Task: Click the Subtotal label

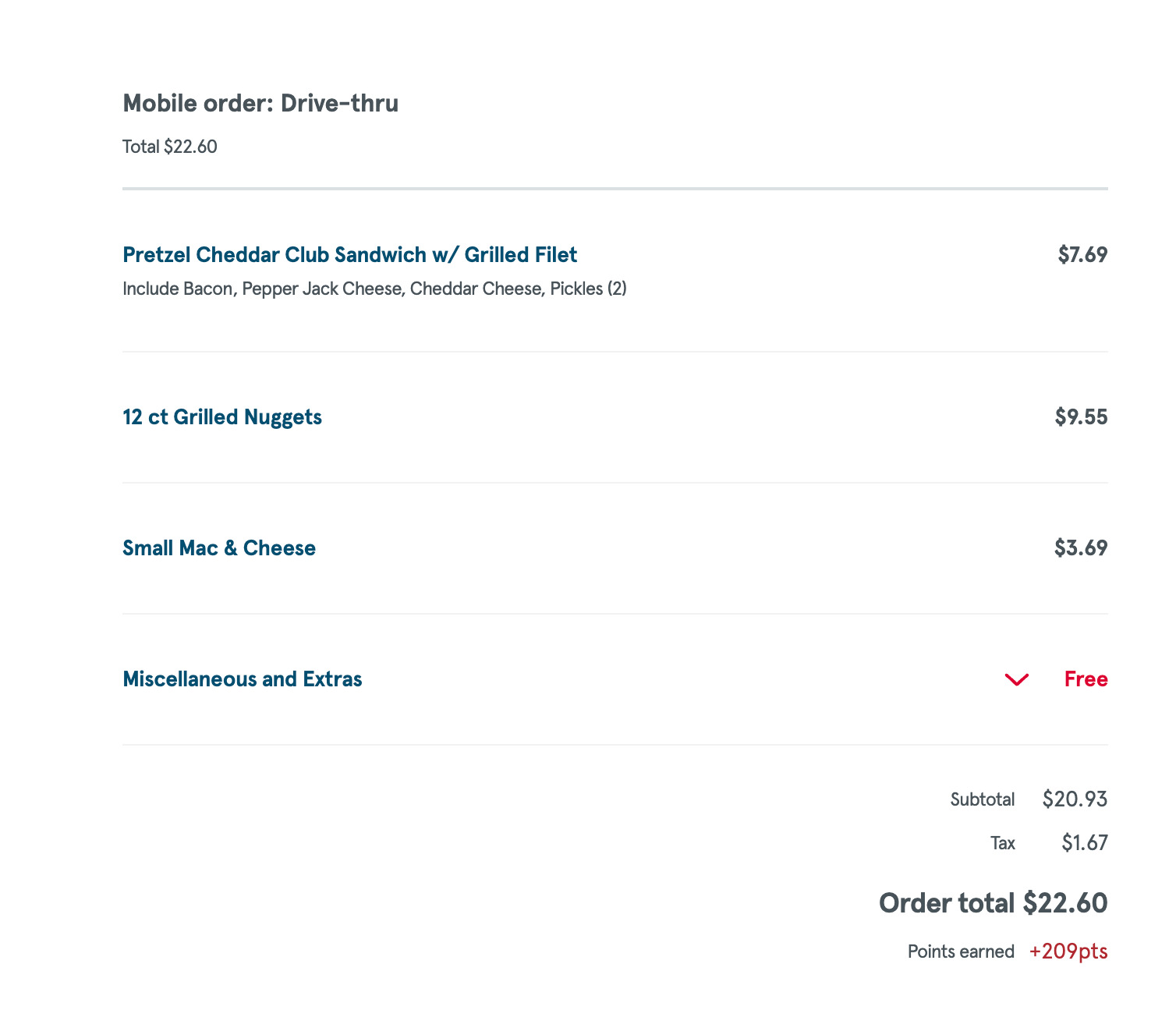Action: pyautogui.click(x=983, y=799)
